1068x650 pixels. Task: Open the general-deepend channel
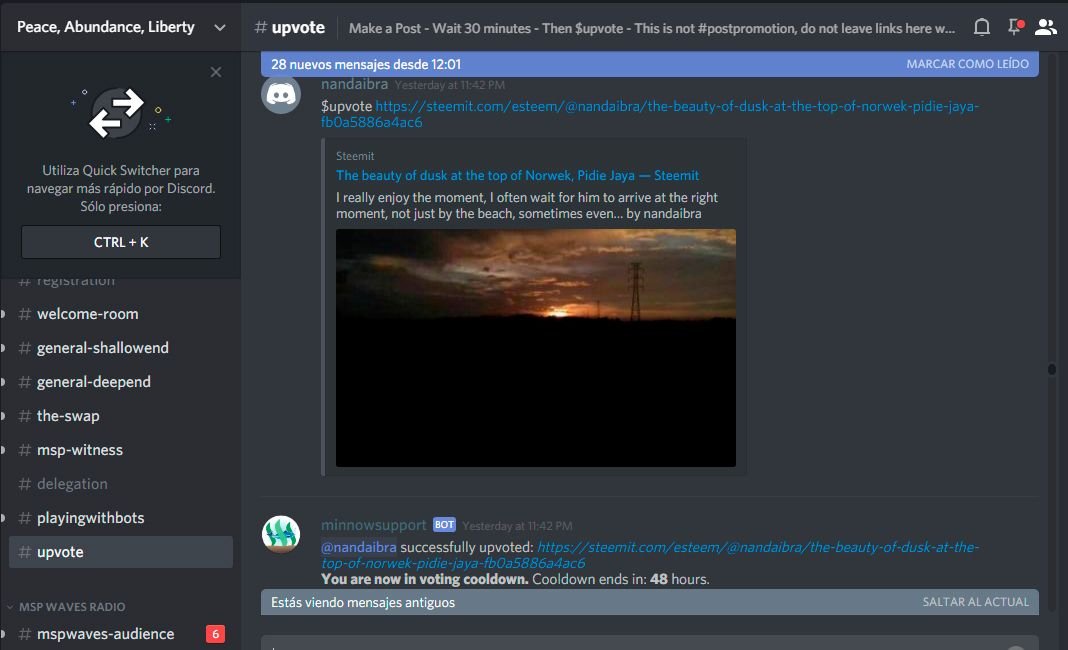(x=121, y=382)
